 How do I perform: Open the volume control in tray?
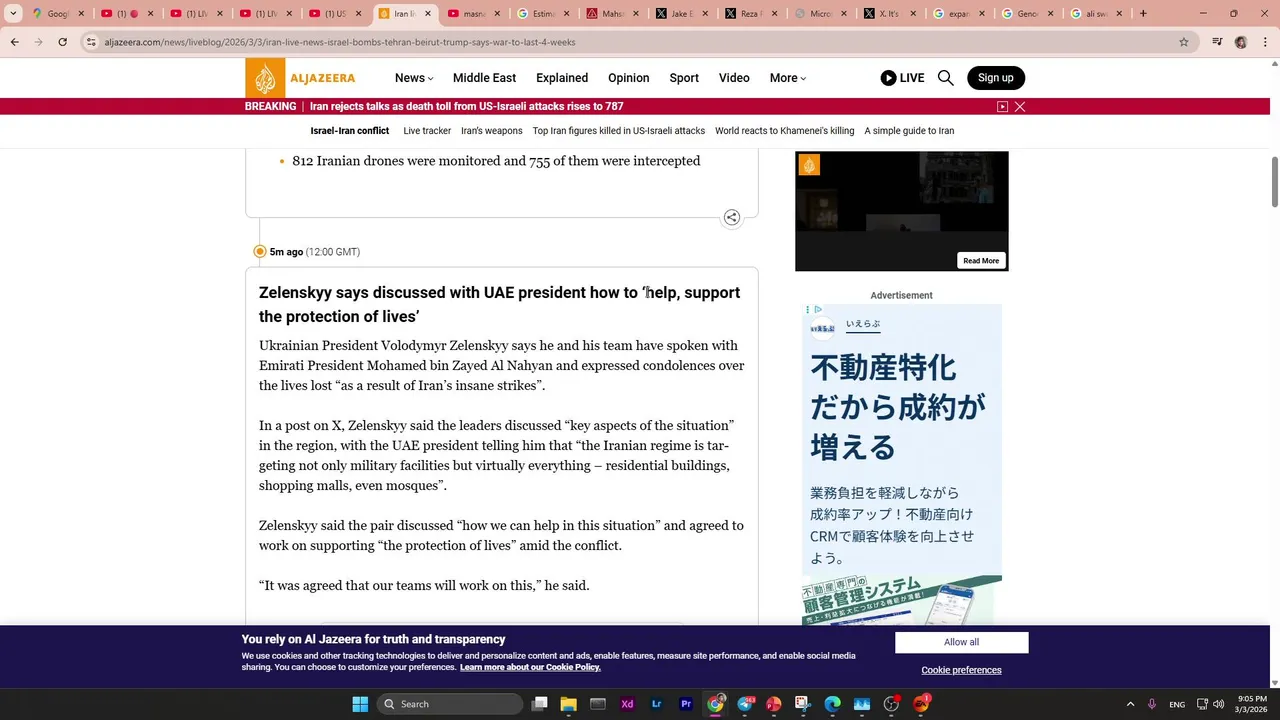tap(1218, 704)
